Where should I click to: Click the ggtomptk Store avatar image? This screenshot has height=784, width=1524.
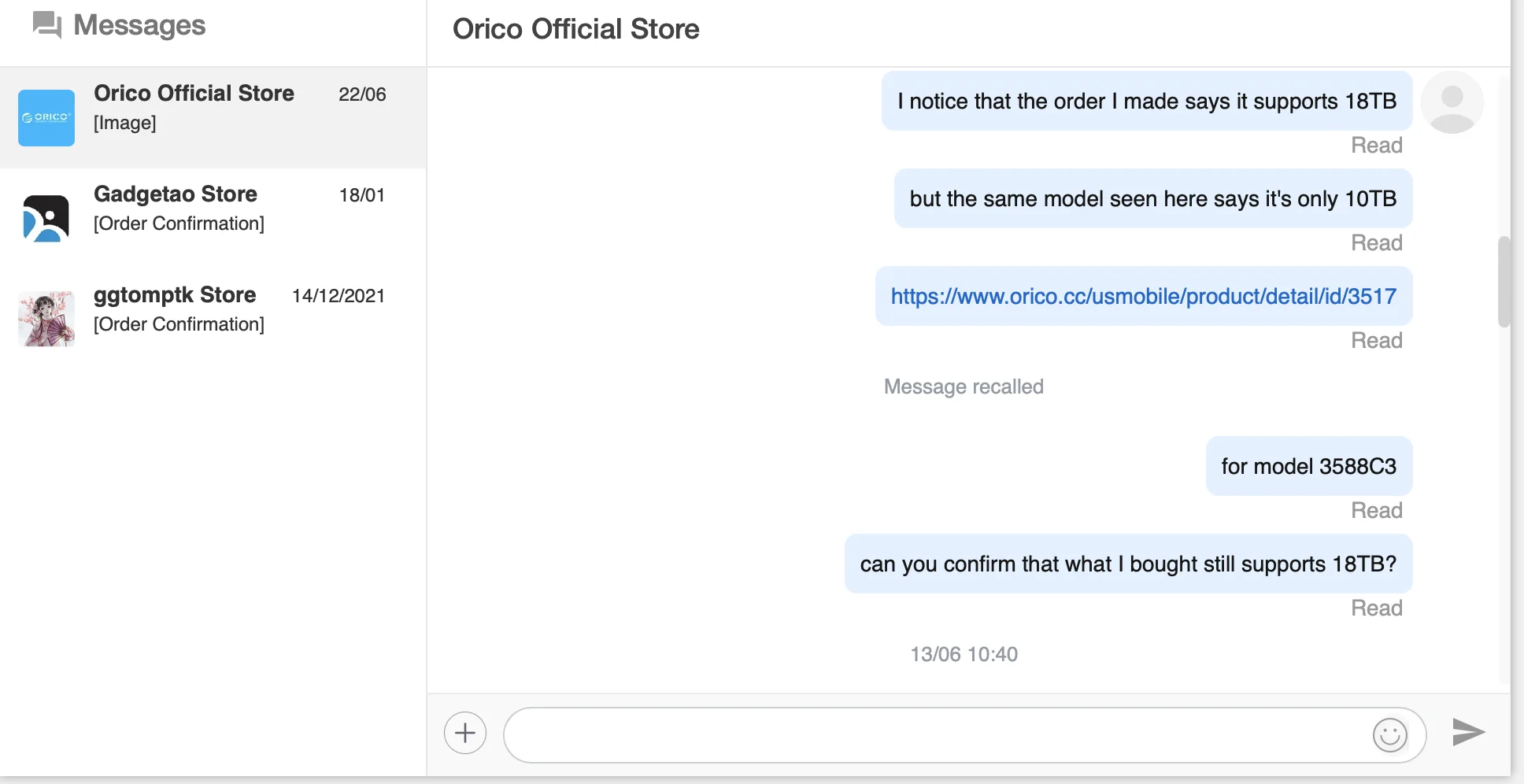[46, 318]
